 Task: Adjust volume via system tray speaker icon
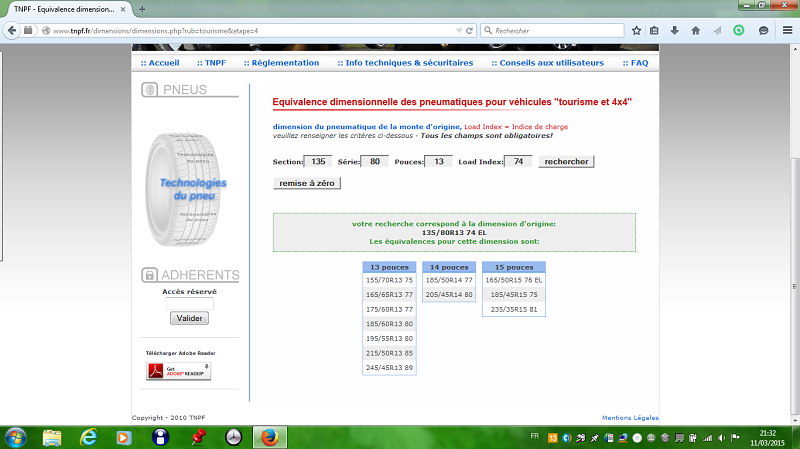coord(722,437)
